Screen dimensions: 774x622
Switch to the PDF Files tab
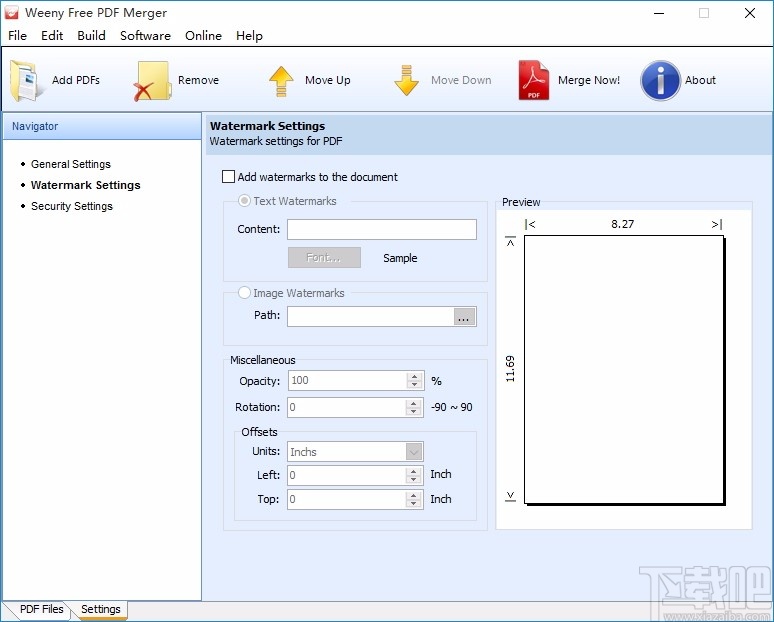pos(41,609)
